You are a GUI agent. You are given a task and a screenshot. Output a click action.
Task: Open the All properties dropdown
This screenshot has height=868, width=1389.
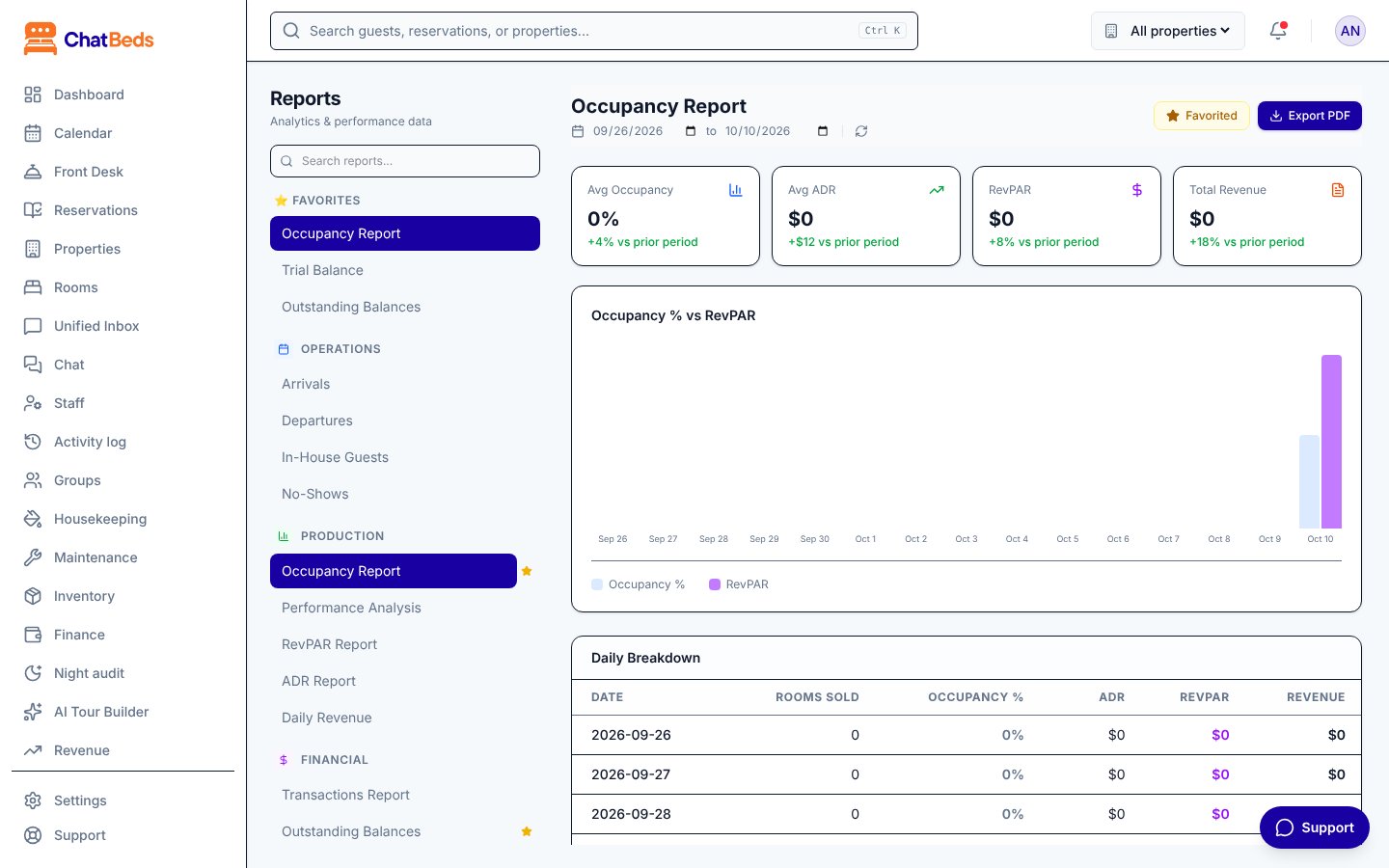click(1168, 31)
